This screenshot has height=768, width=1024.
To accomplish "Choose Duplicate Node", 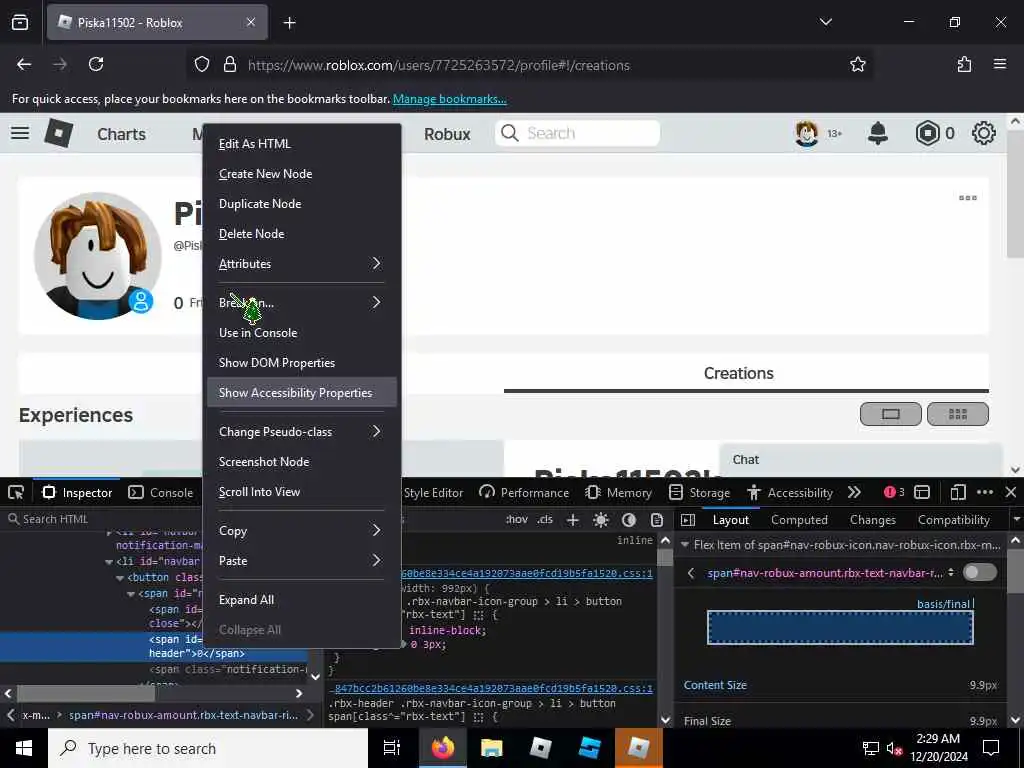I will 301,204.
